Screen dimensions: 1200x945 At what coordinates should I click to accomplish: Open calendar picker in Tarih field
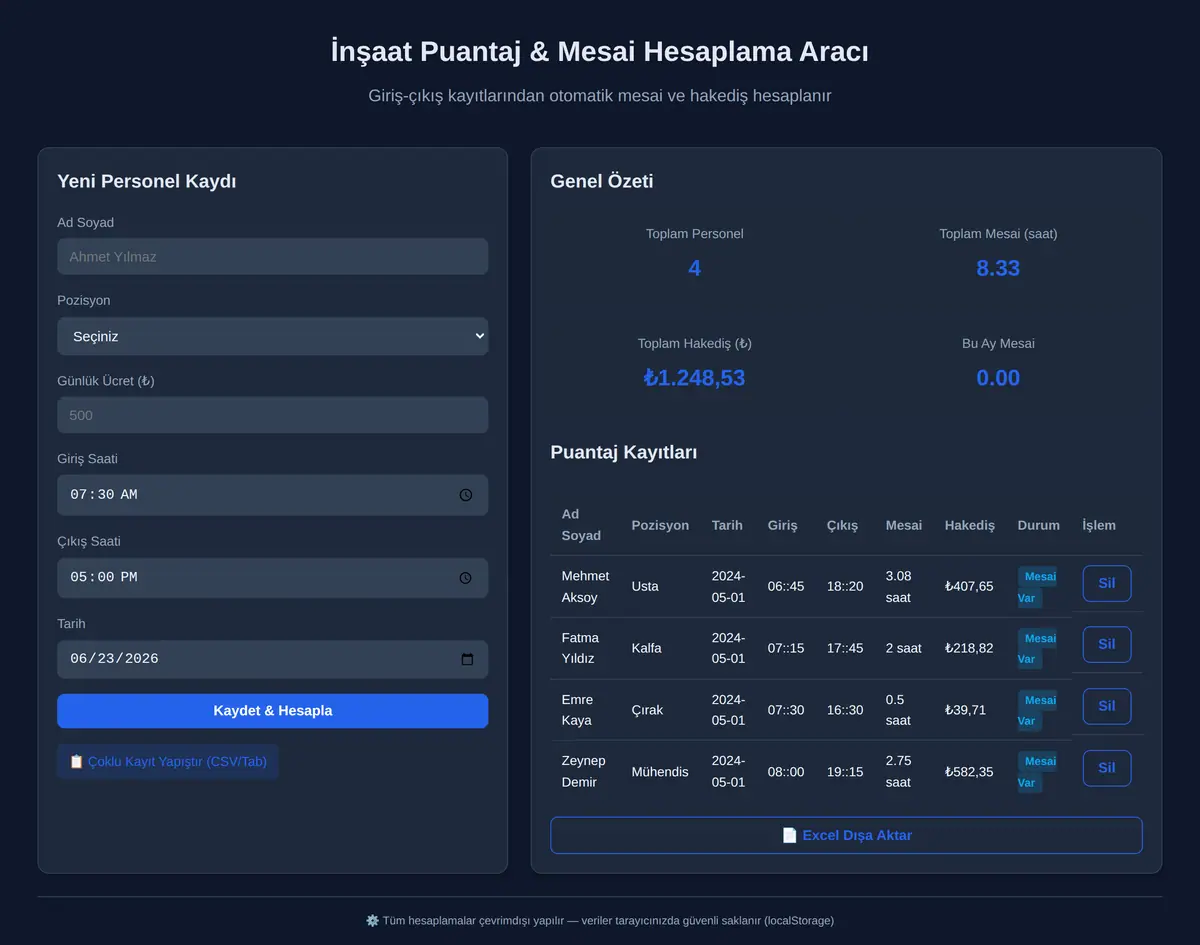coord(467,659)
